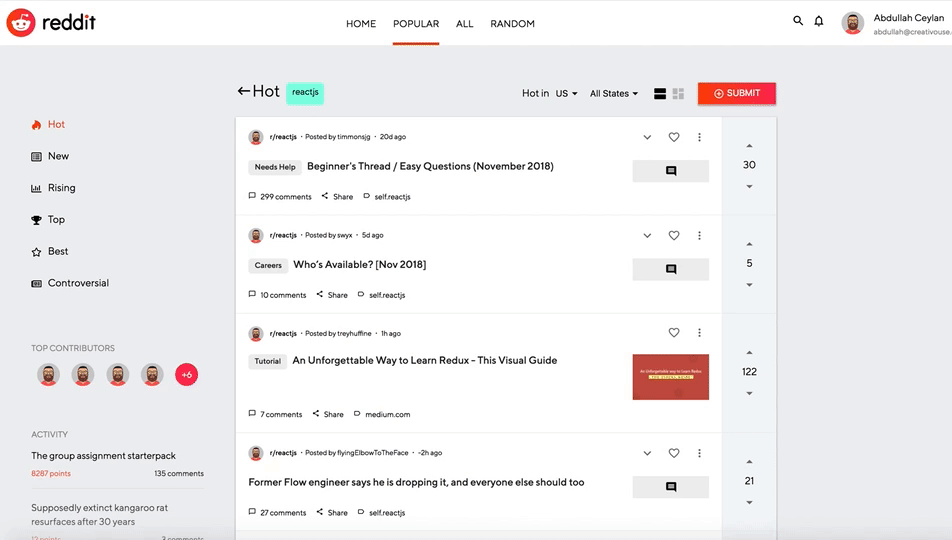Favorite the Who's Available post with heart
The height and width of the screenshot is (540, 952).
pos(674,236)
